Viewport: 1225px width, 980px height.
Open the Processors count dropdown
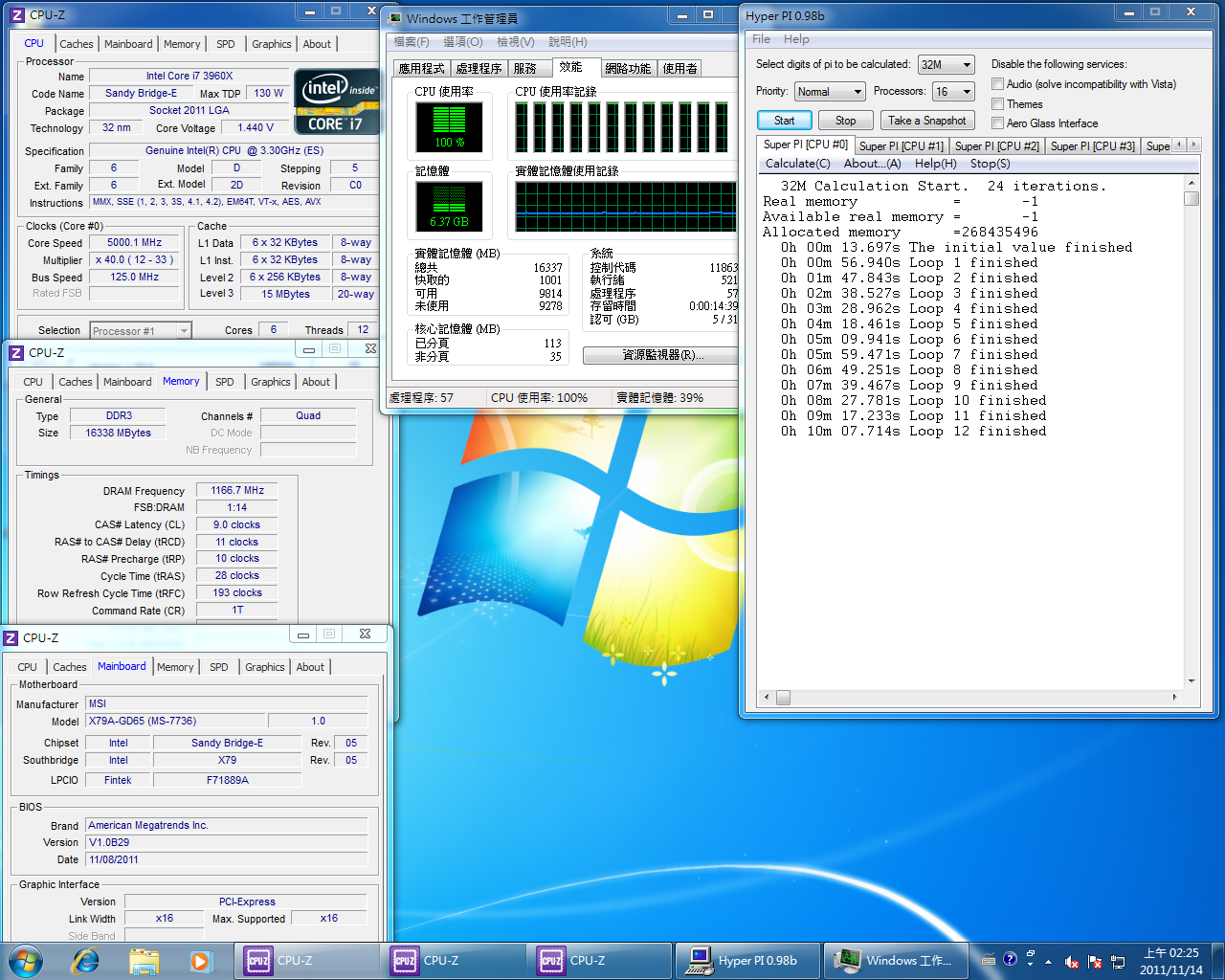[954, 92]
